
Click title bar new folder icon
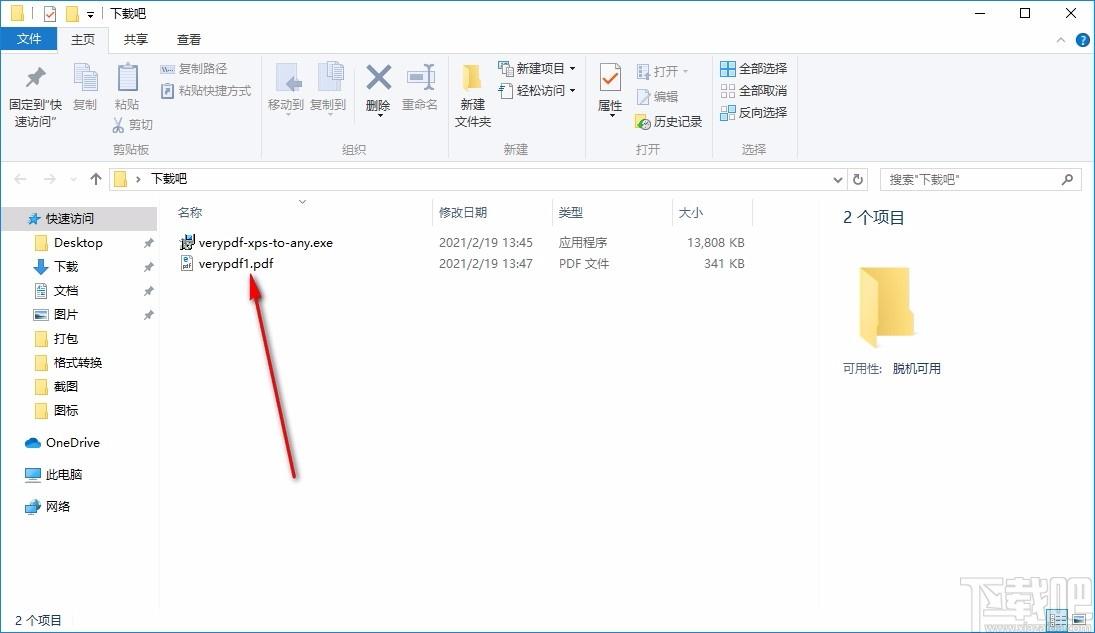coord(71,13)
